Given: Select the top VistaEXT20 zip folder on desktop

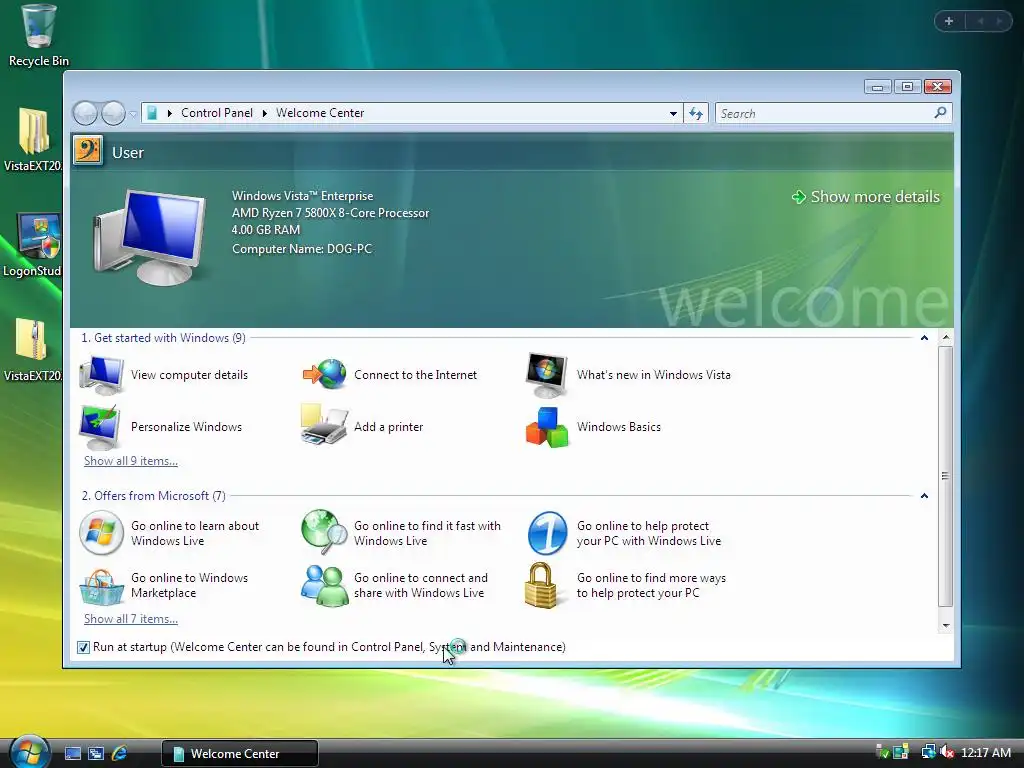Looking at the screenshot, I should pyautogui.click(x=33, y=140).
